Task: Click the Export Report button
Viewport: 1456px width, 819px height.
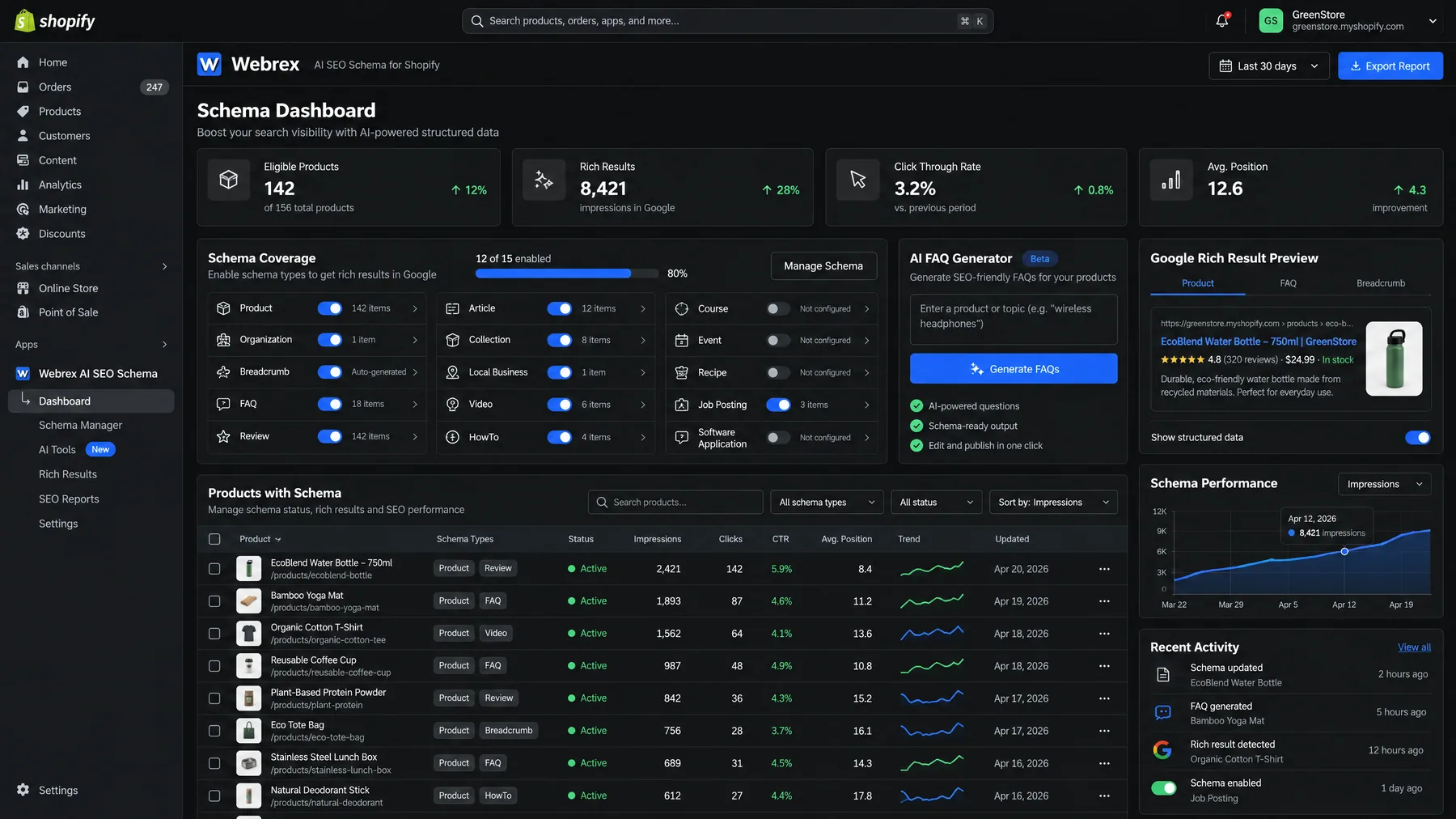Action: click(x=1390, y=66)
